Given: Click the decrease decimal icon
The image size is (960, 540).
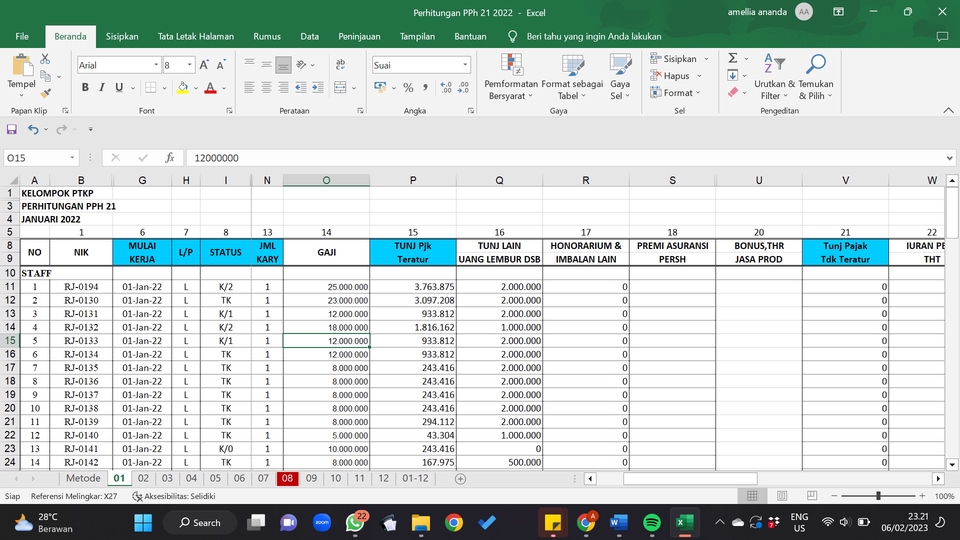Looking at the screenshot, I should tap(463, 88).
